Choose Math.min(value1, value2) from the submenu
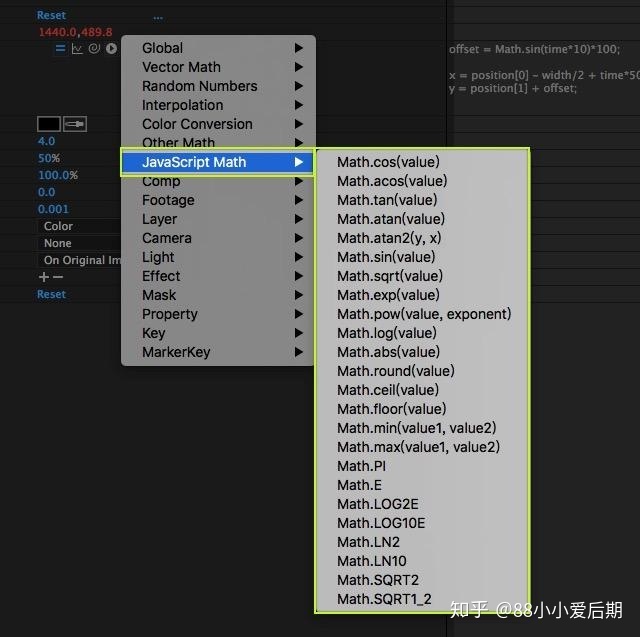640x637 pixels. [422, 428]
